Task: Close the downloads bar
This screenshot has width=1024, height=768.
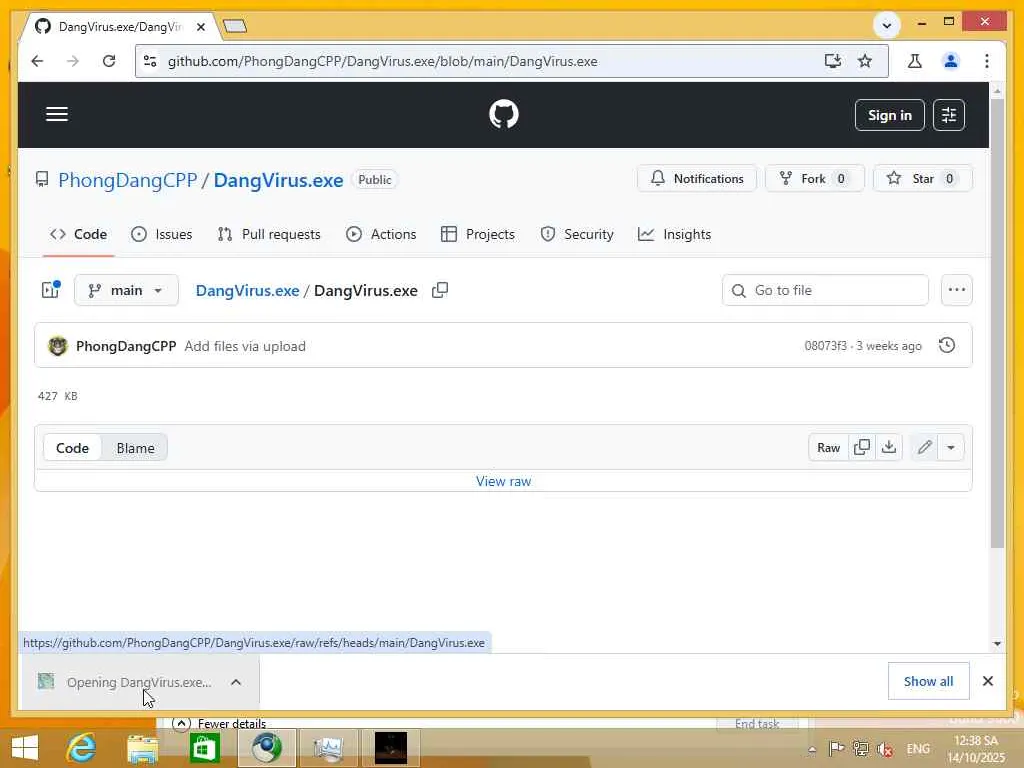Action: pyautogui.click(x=987, y=681)
